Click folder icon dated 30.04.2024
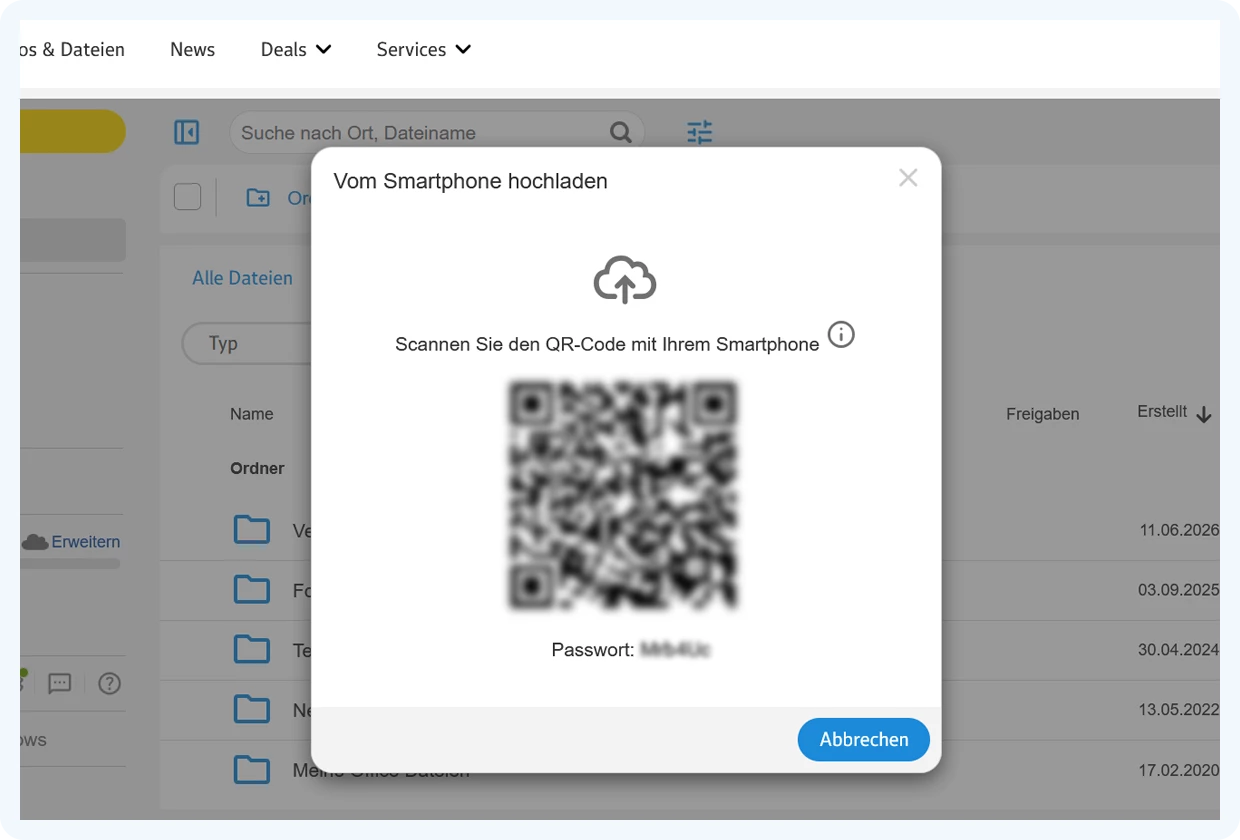The height and width of the screenshot is (840, 1240). click(x=252, y=650)
